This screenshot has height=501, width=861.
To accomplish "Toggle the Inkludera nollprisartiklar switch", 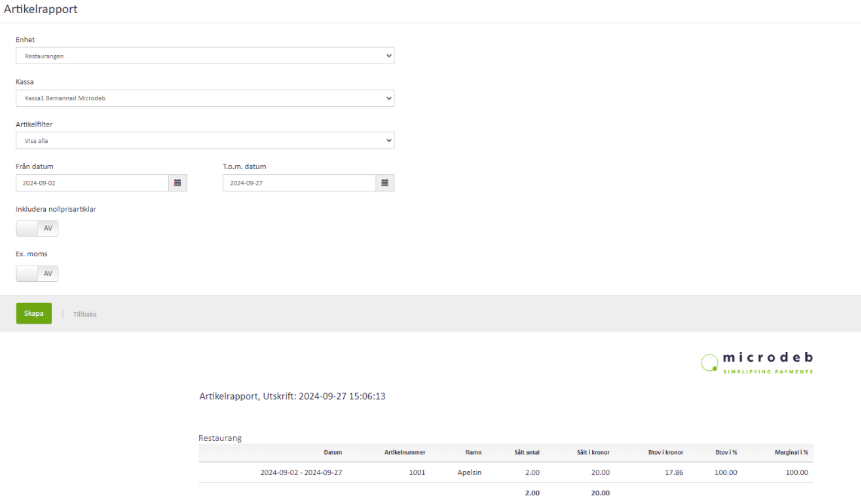I will (x=37, y=228).
